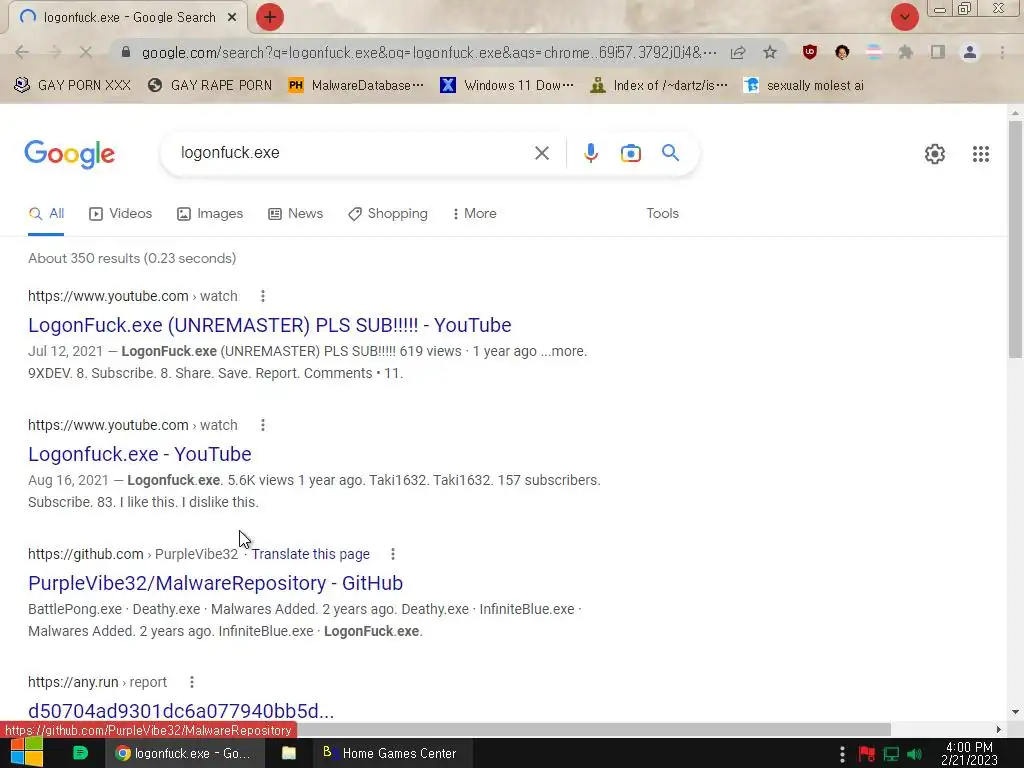
Task: Bookmark this page with the star icon
Action: [x=770, y=52]
